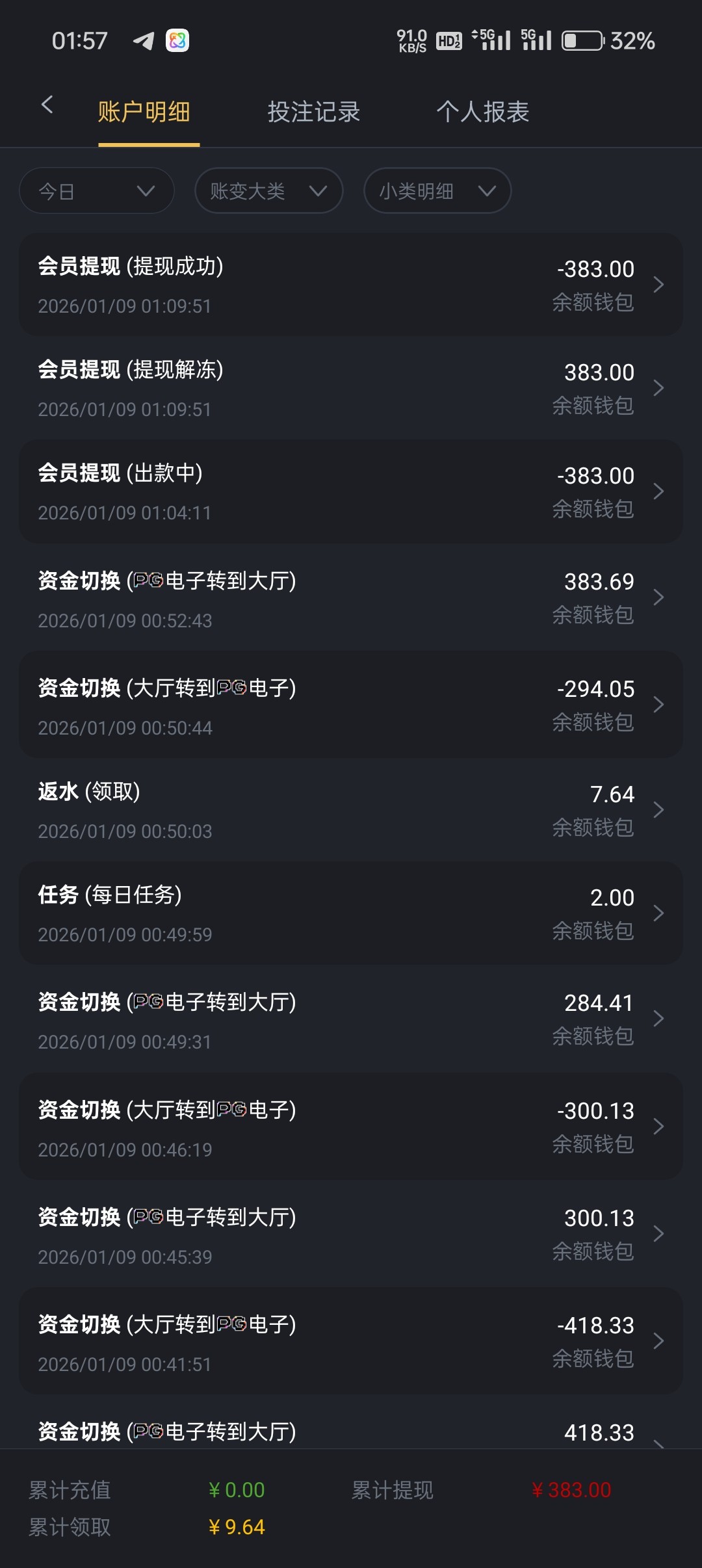Expand the 小类明细 subcategory dropdown
This screenshot has height=1568, width=702.
(437, 191)
